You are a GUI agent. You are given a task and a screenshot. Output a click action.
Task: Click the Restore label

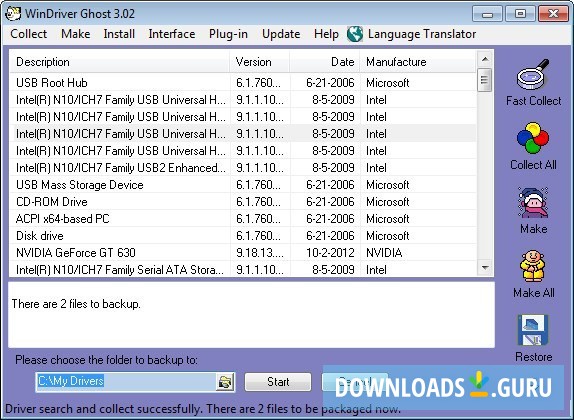click(533, 357)
